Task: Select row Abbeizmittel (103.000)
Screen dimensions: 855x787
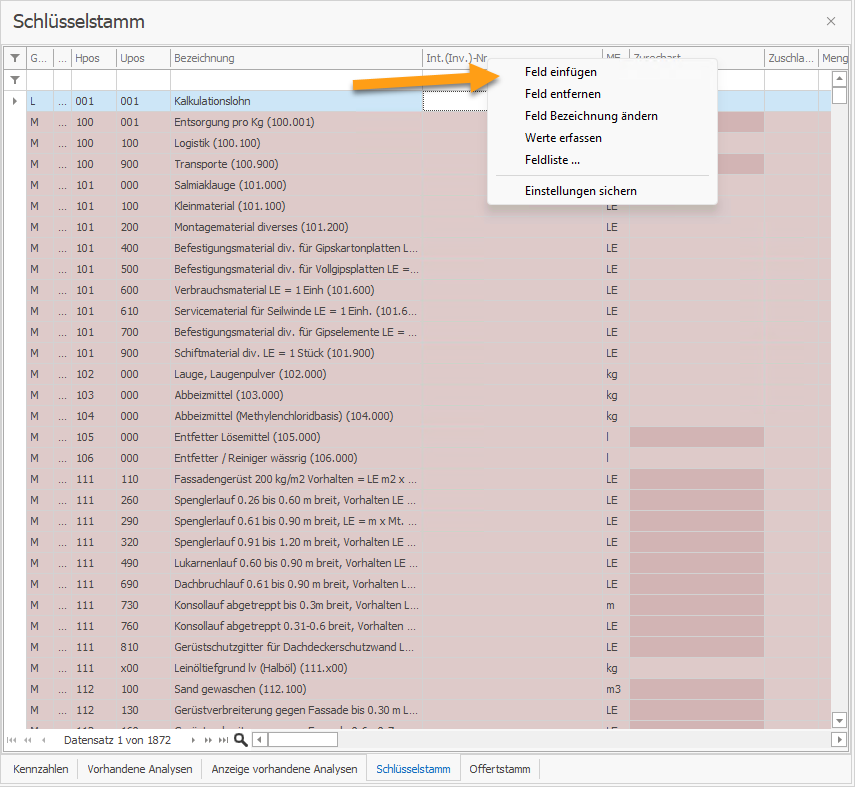Action: click(x=429, y=395)
